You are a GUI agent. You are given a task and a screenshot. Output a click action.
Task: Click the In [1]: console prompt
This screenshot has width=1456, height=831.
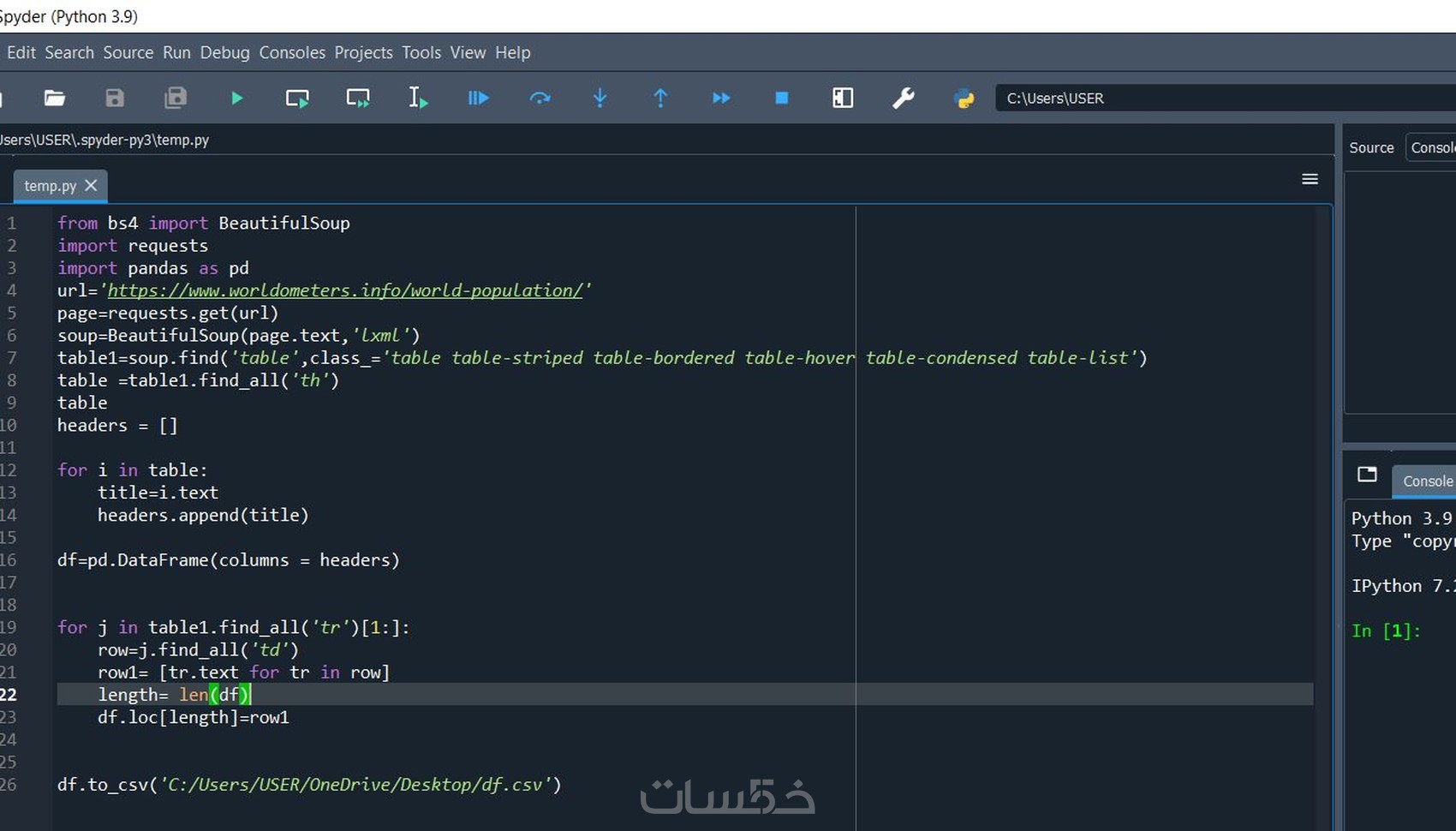point(1386,631)
